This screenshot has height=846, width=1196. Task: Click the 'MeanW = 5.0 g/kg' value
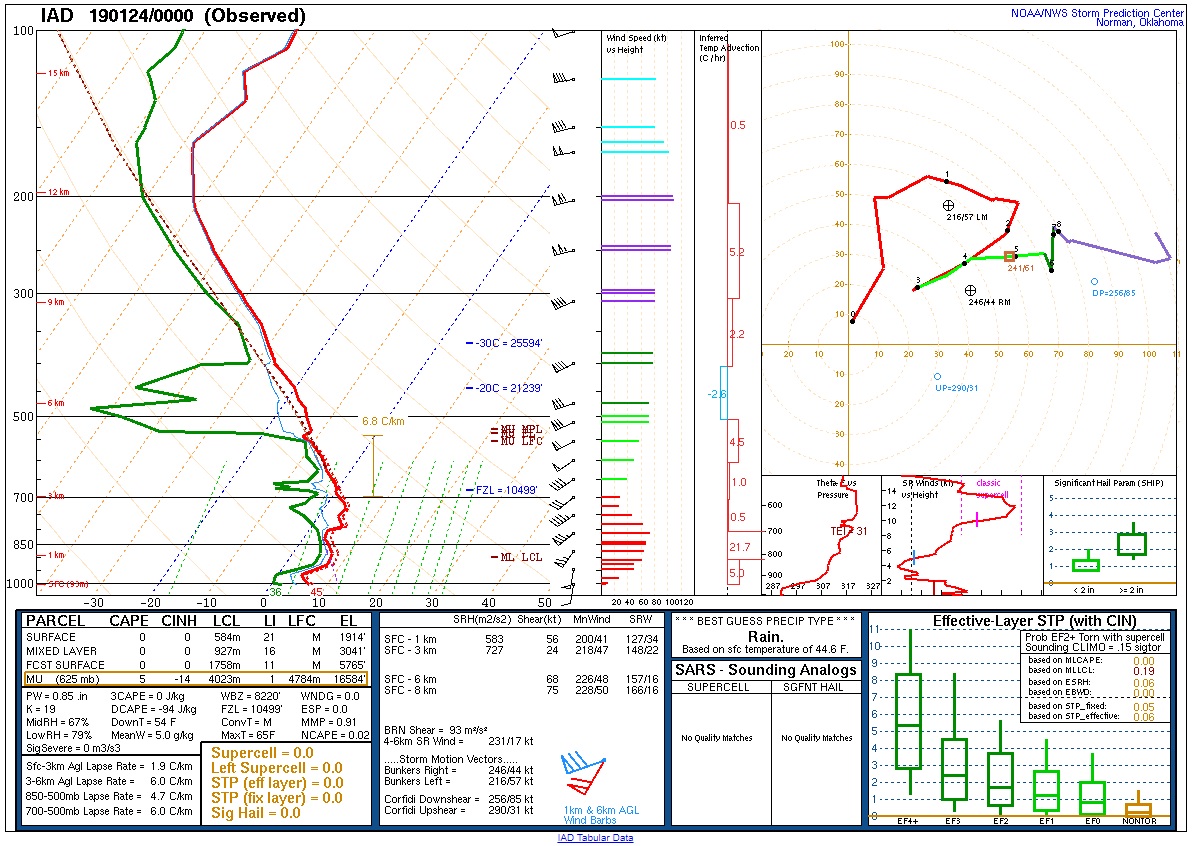[x=154, y=735]
